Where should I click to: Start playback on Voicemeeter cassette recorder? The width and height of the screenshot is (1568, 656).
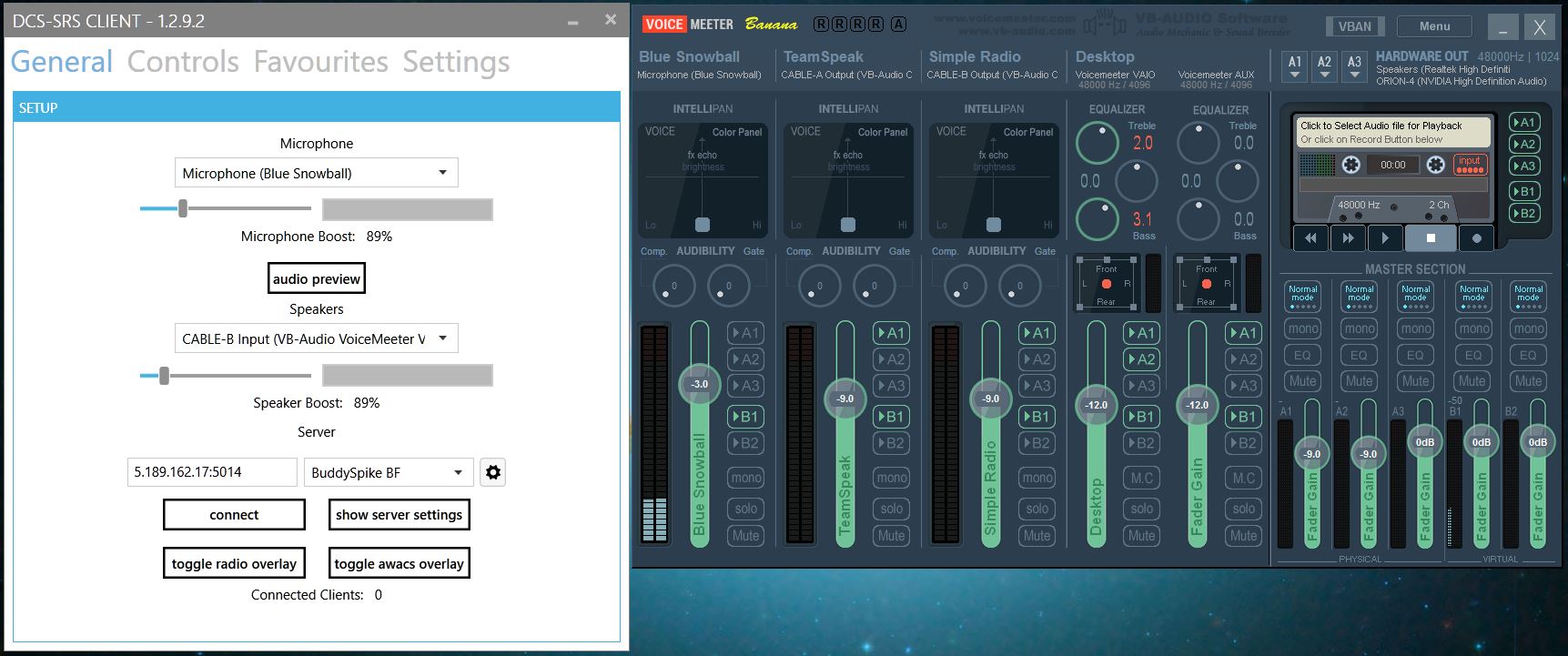[1385, 238]
